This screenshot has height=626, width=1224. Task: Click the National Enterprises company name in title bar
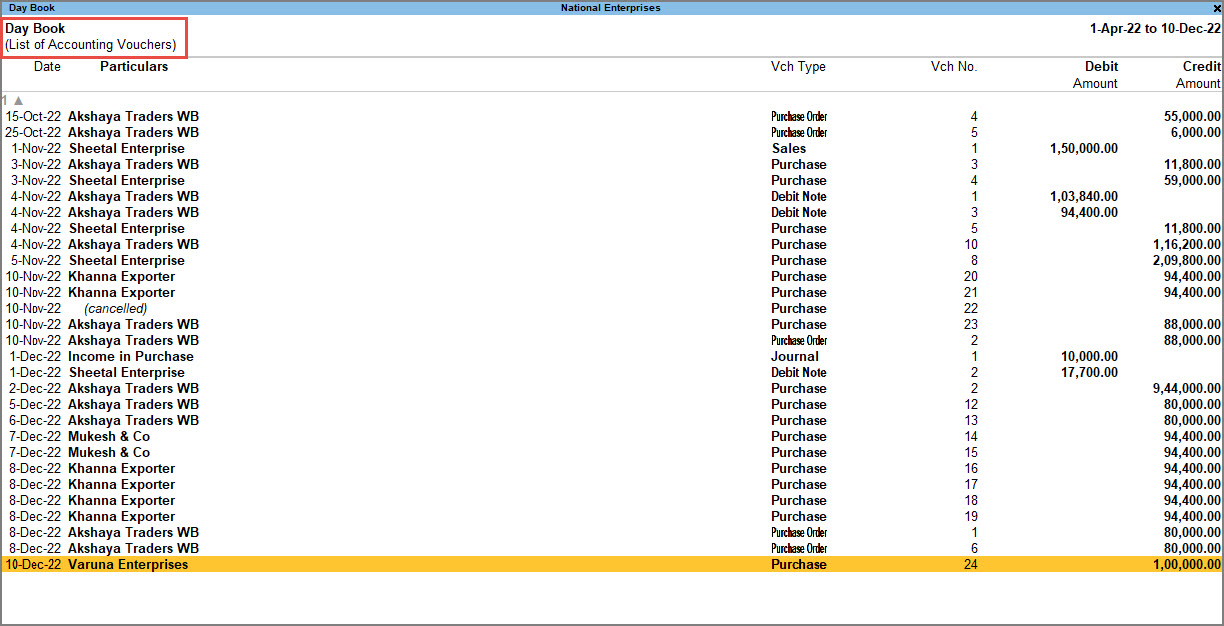[612, 7]
